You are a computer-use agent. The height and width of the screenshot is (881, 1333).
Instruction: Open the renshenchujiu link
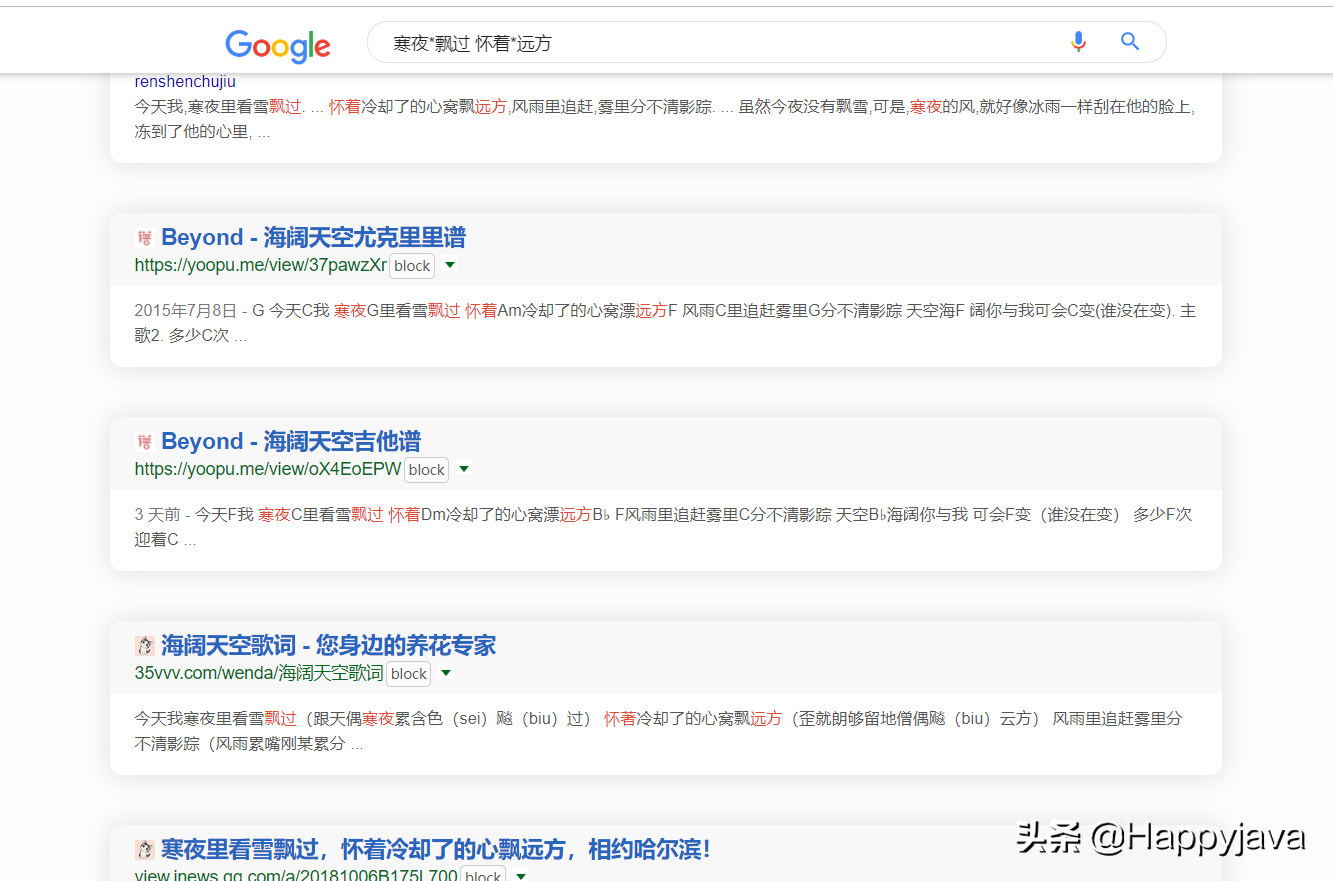pos(185,82)
